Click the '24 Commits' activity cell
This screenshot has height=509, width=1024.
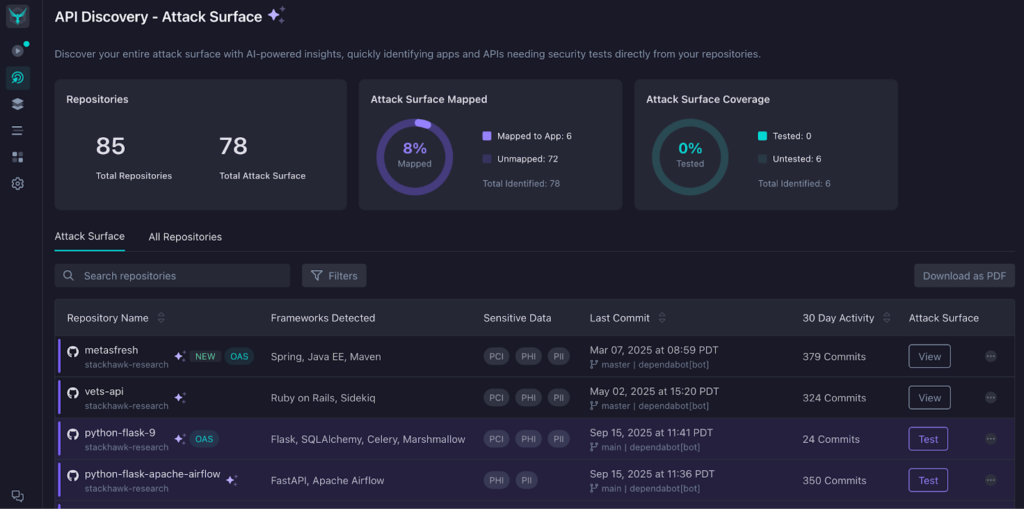coord(831,438)
